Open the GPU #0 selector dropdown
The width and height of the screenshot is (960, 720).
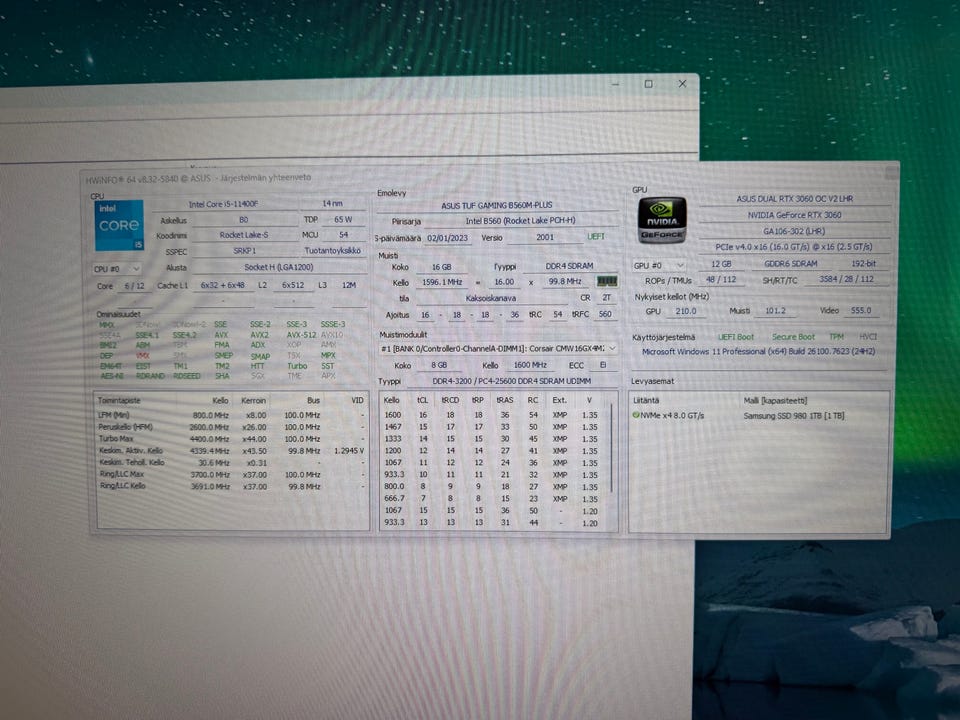click(659, 265)
